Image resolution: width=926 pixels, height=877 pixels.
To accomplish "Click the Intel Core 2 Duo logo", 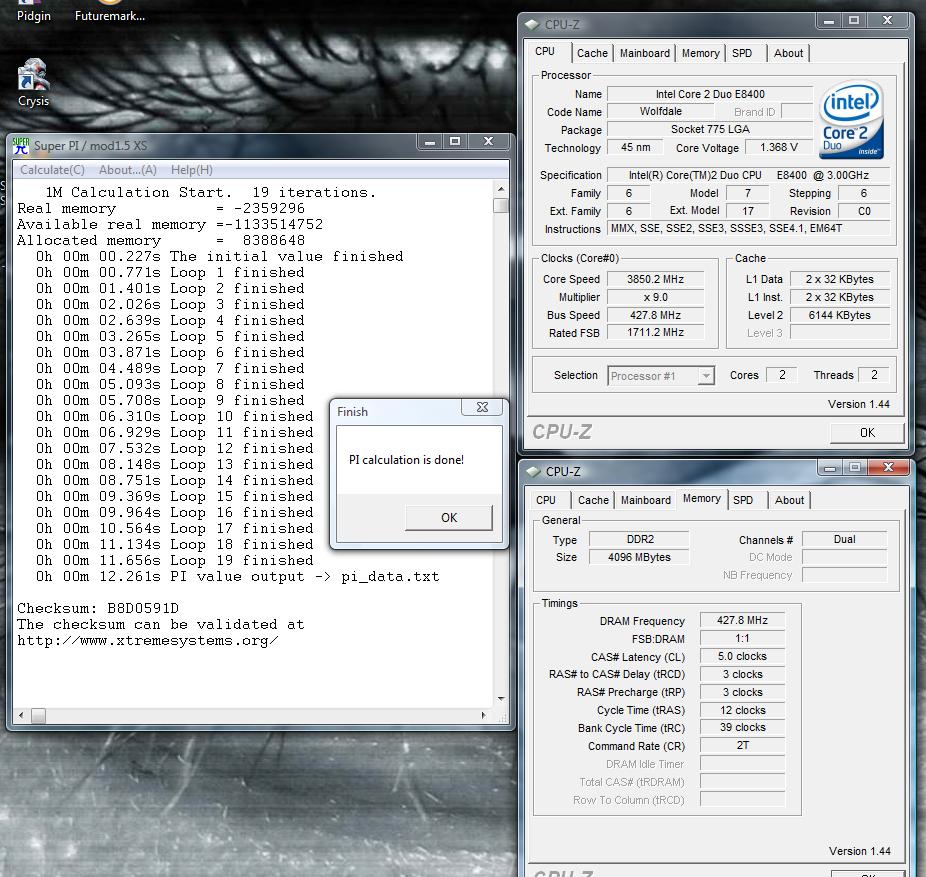I will coord(851,120).
